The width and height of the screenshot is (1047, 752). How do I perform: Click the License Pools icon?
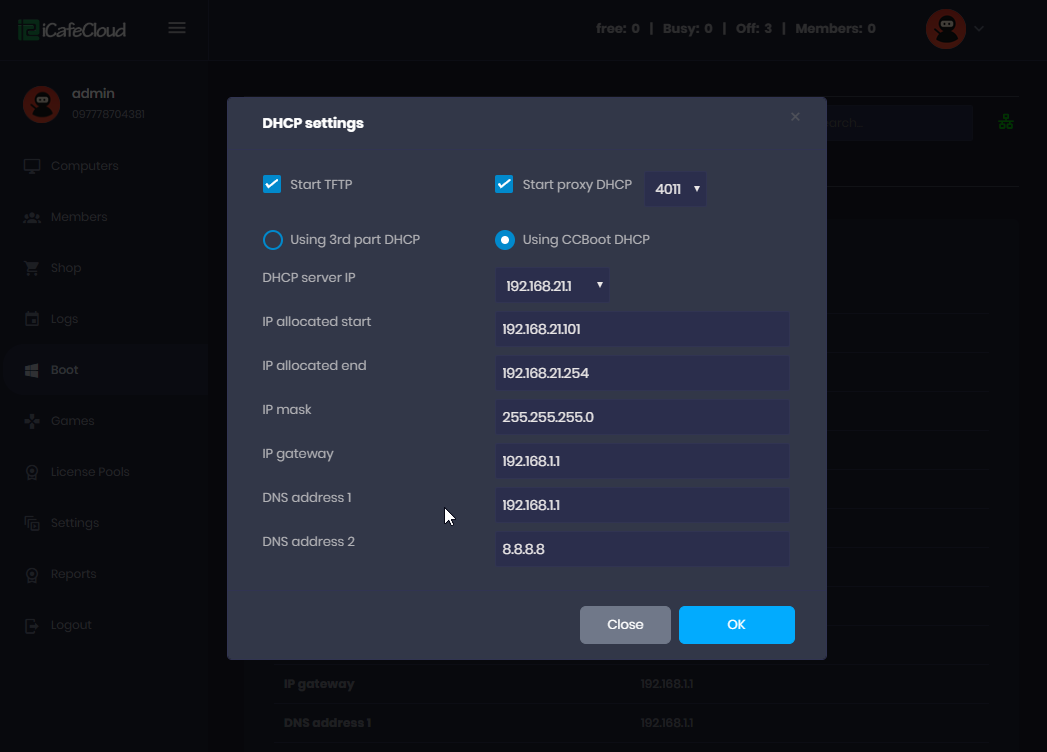pyautogui.click(x=31, y=471)
